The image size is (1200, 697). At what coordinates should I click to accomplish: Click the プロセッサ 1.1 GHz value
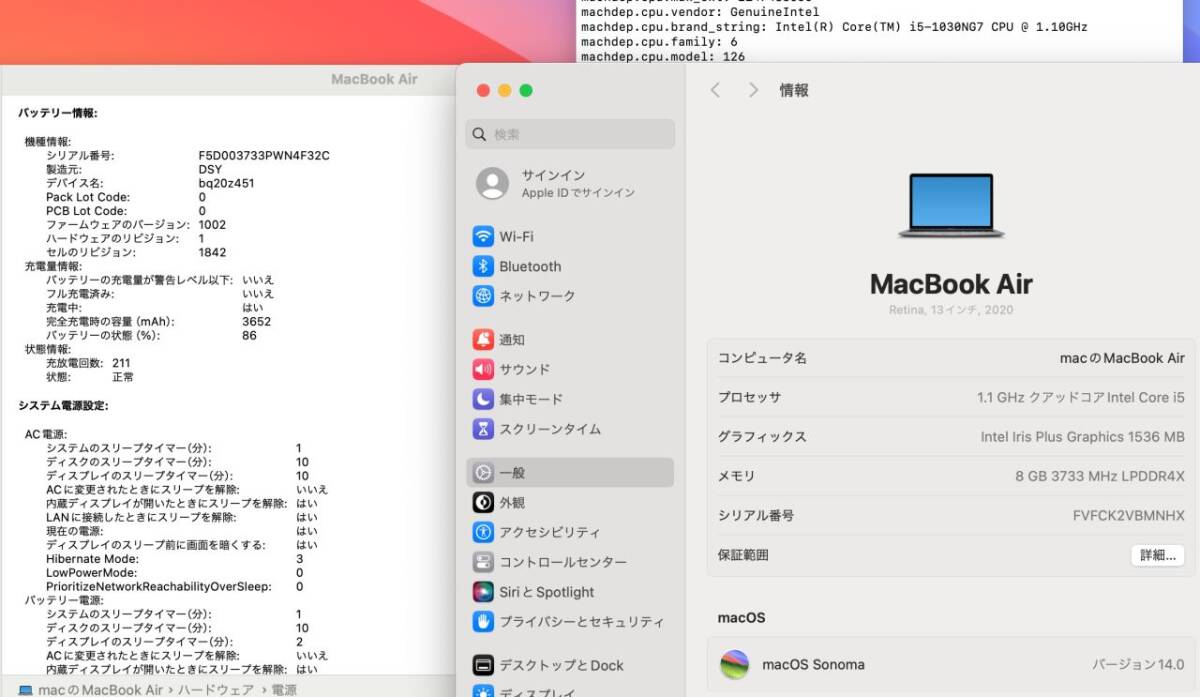(1081, 397)
